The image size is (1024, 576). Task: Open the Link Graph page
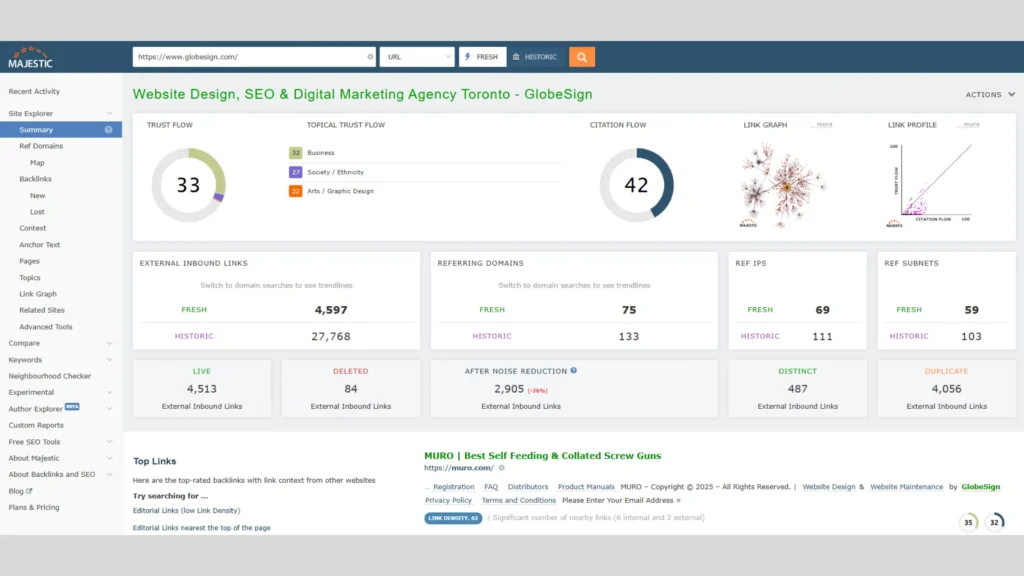(38, 294)
